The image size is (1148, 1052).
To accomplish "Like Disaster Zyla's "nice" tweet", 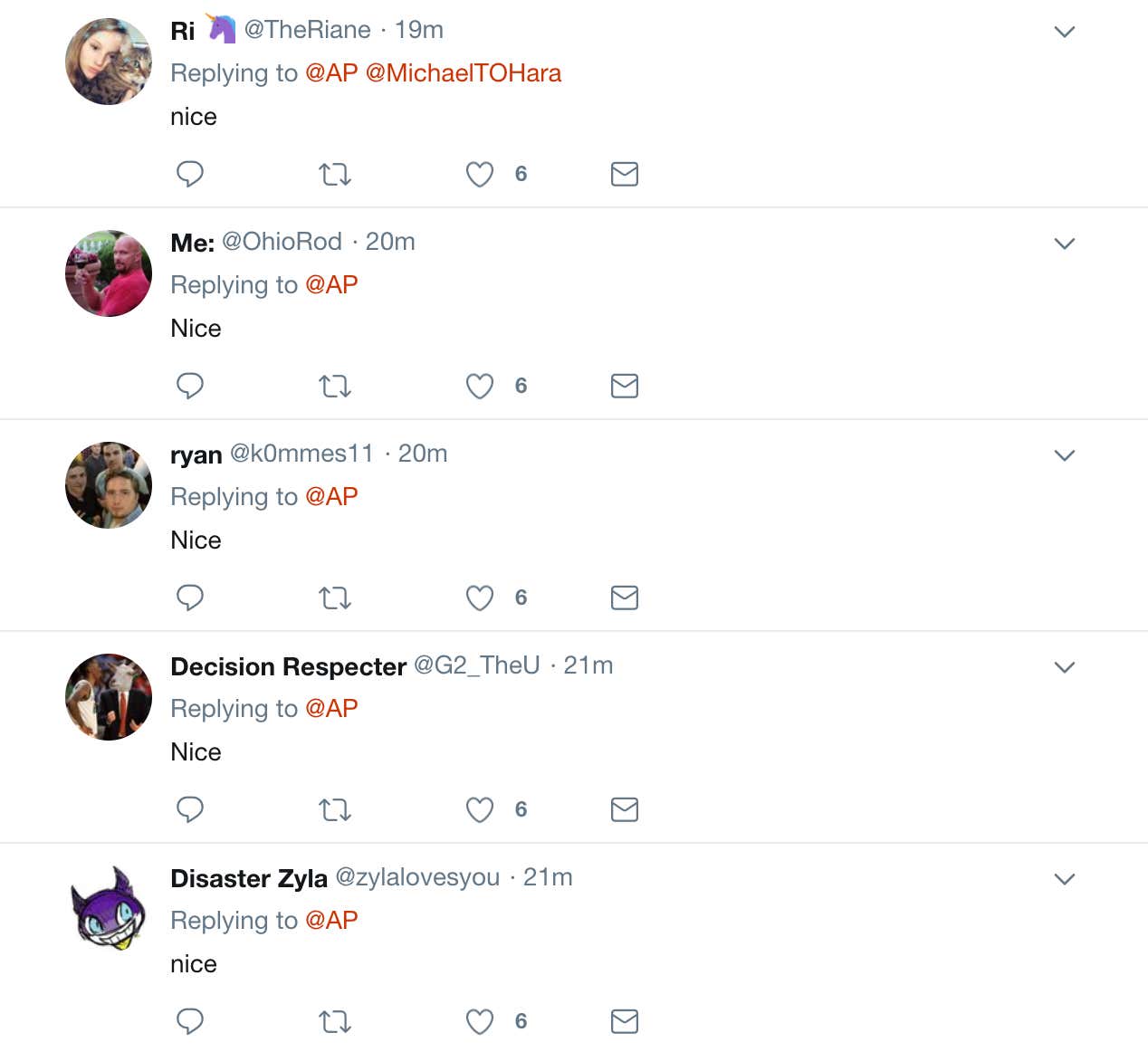I will pyautogui.click(x=480, y=1021).
